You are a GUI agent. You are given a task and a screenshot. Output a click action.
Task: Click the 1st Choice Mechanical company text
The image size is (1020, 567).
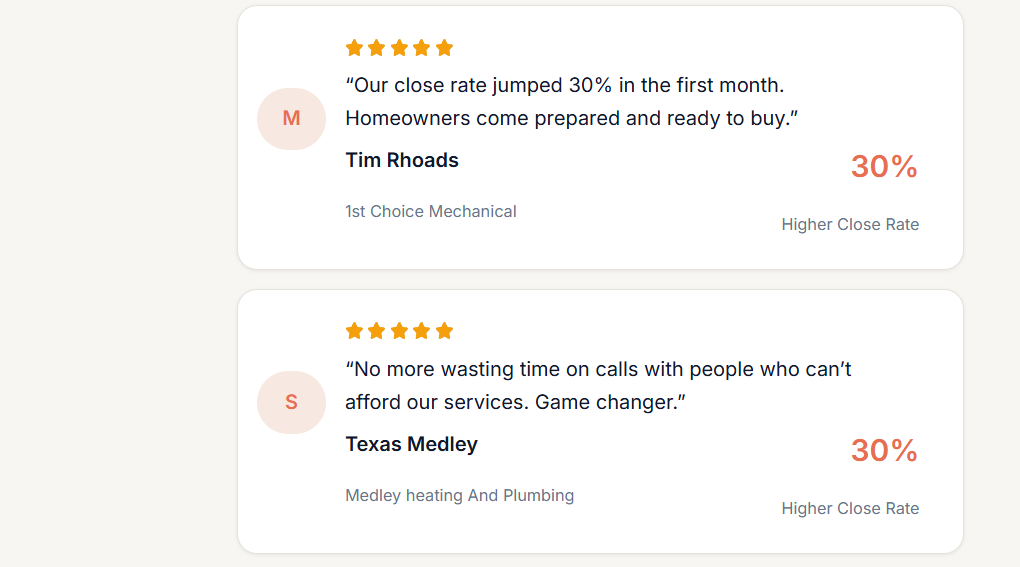coord(431,211)
